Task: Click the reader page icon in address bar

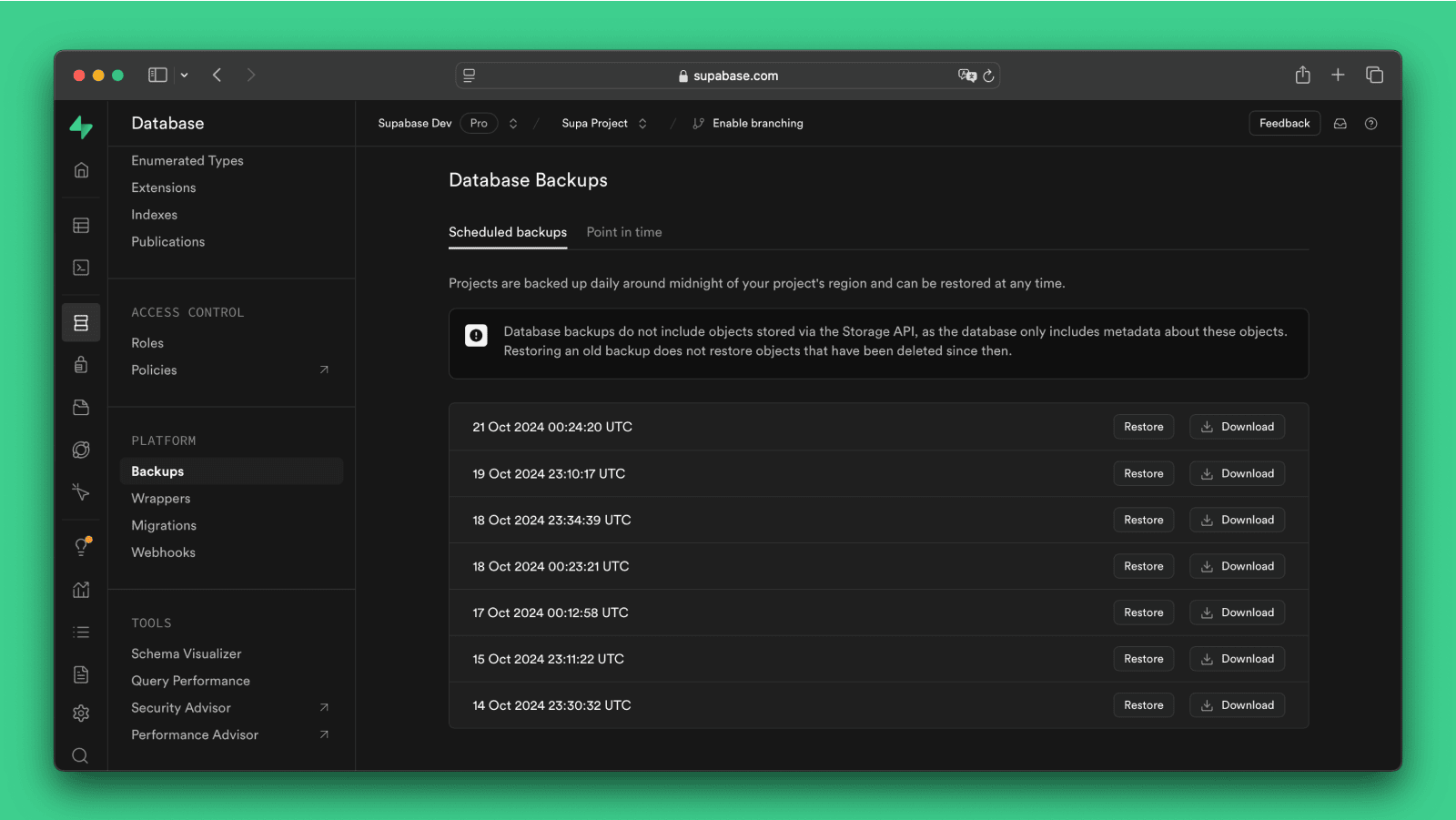Action: [469, 76]
